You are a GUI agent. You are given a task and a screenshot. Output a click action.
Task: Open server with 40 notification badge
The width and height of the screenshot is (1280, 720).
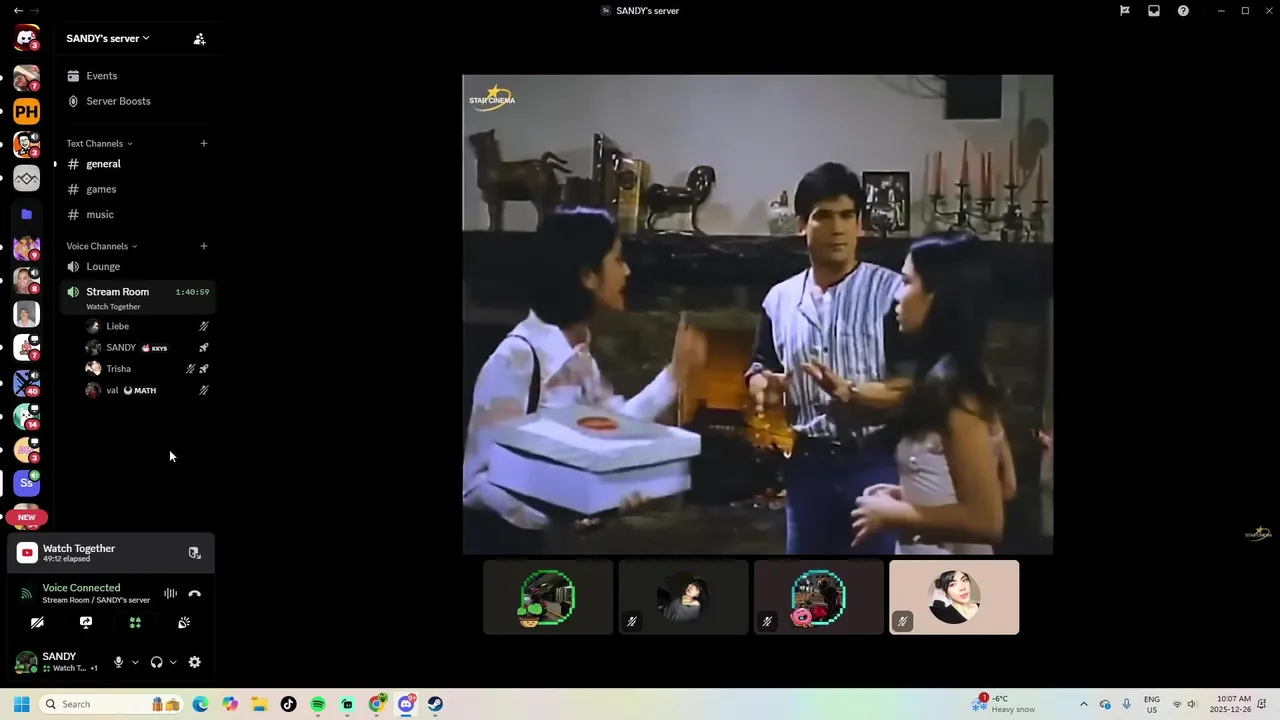(26, 382)
